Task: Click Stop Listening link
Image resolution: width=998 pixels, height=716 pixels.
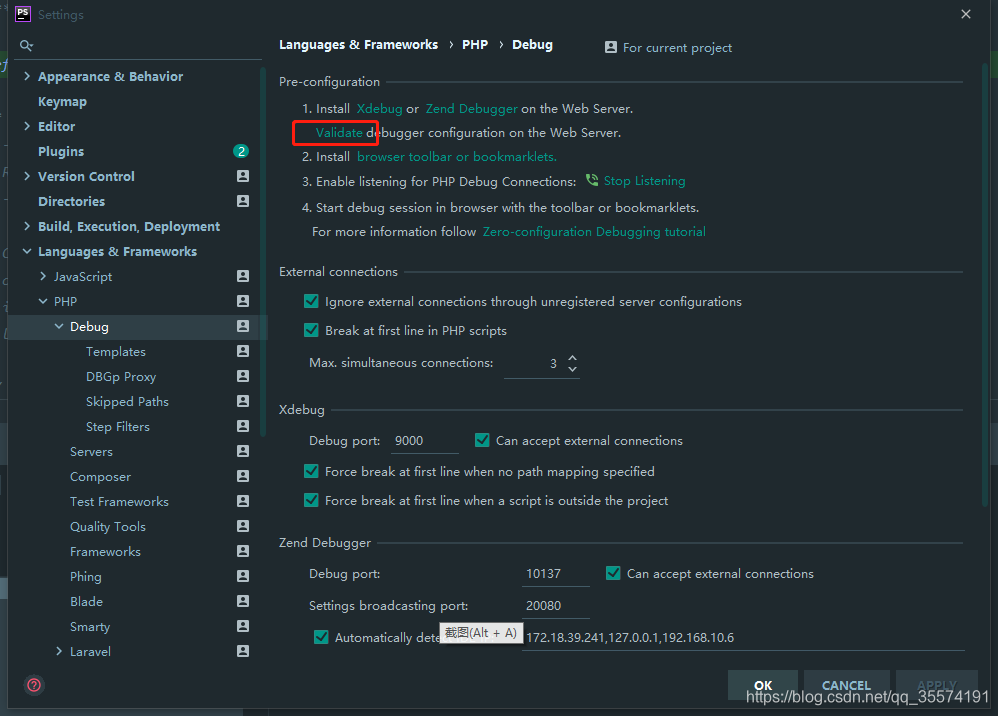Action: point(644,181)
